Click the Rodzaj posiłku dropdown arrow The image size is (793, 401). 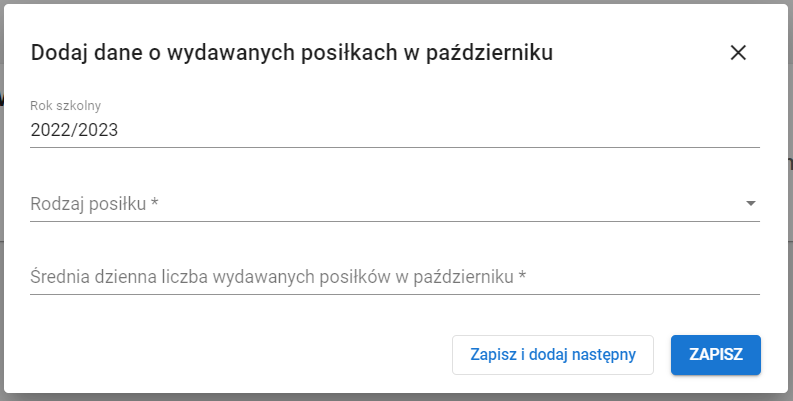[x=750, y=204]
